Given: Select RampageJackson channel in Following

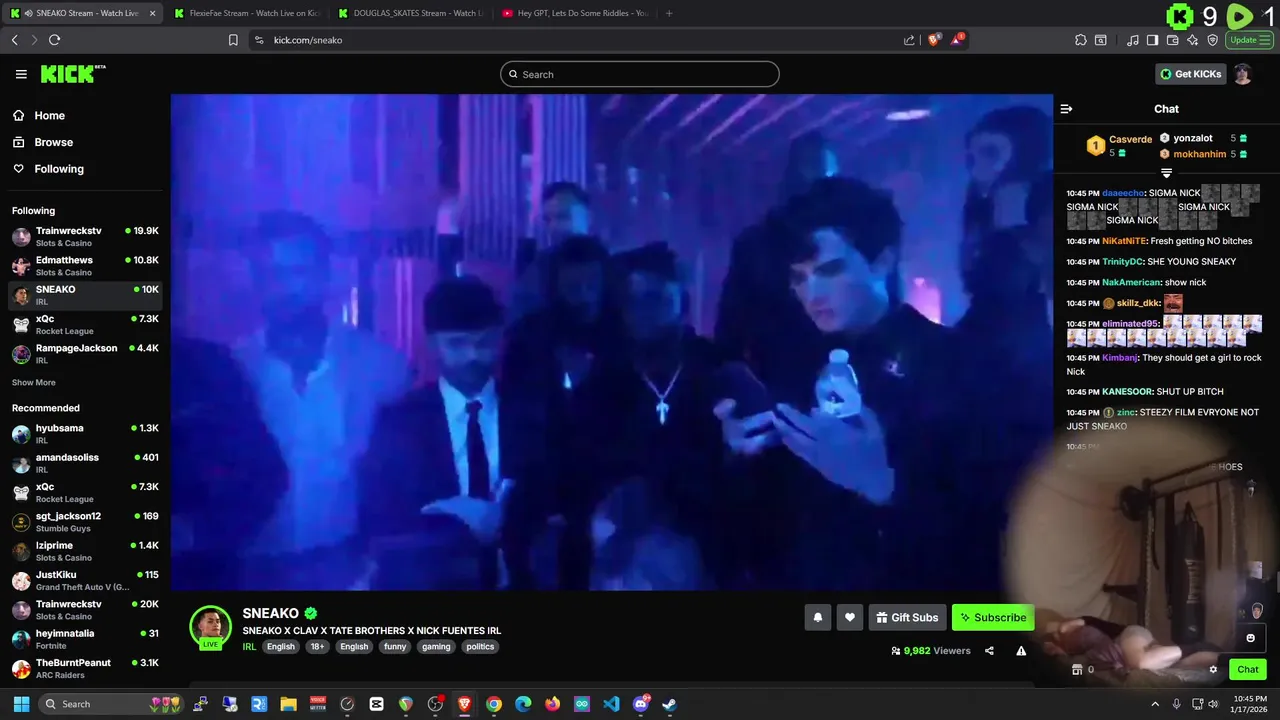Looking at the screenshot, I should 85,354.
